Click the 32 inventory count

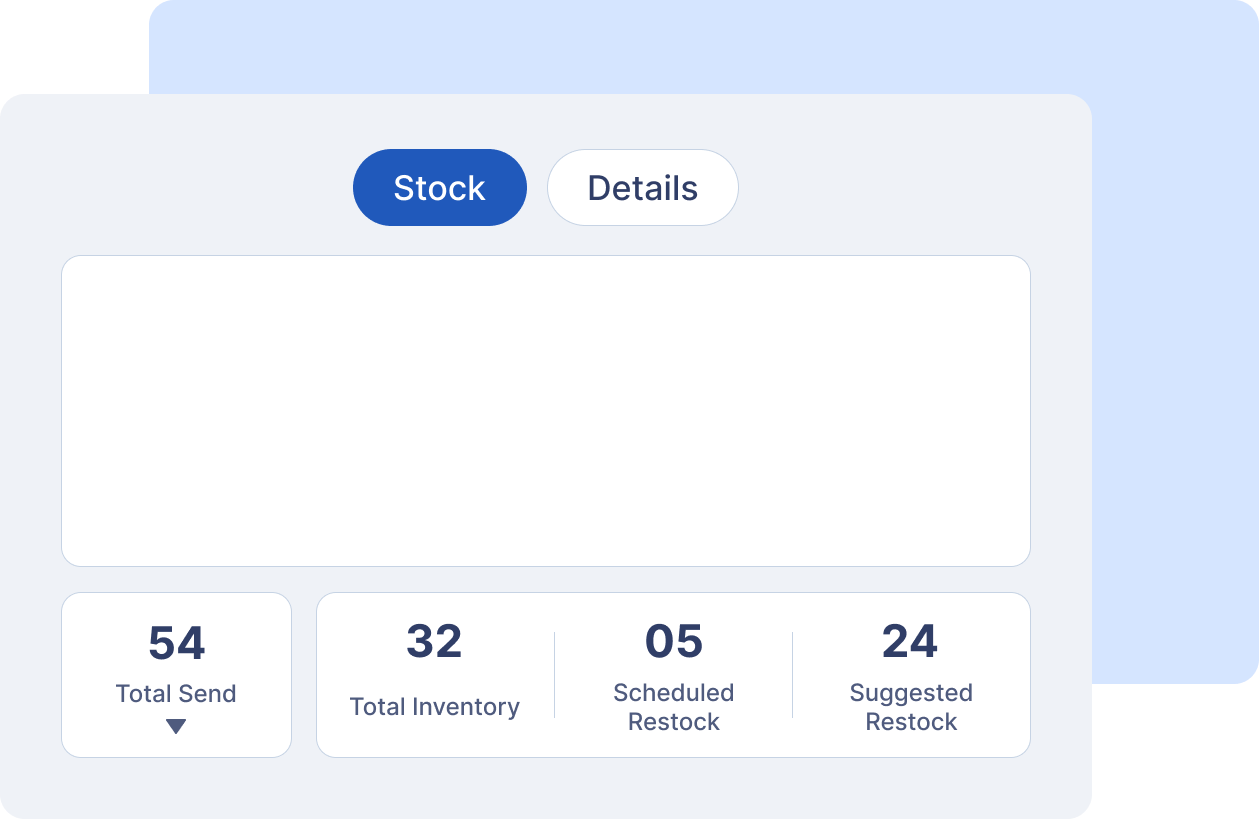tap(434, 642)
